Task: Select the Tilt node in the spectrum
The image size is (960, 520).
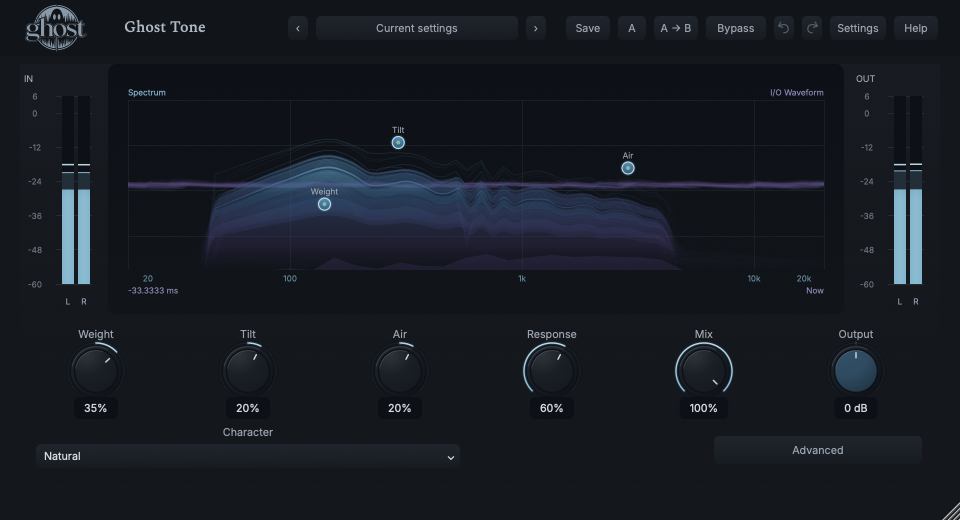Action: pos(398,143)
